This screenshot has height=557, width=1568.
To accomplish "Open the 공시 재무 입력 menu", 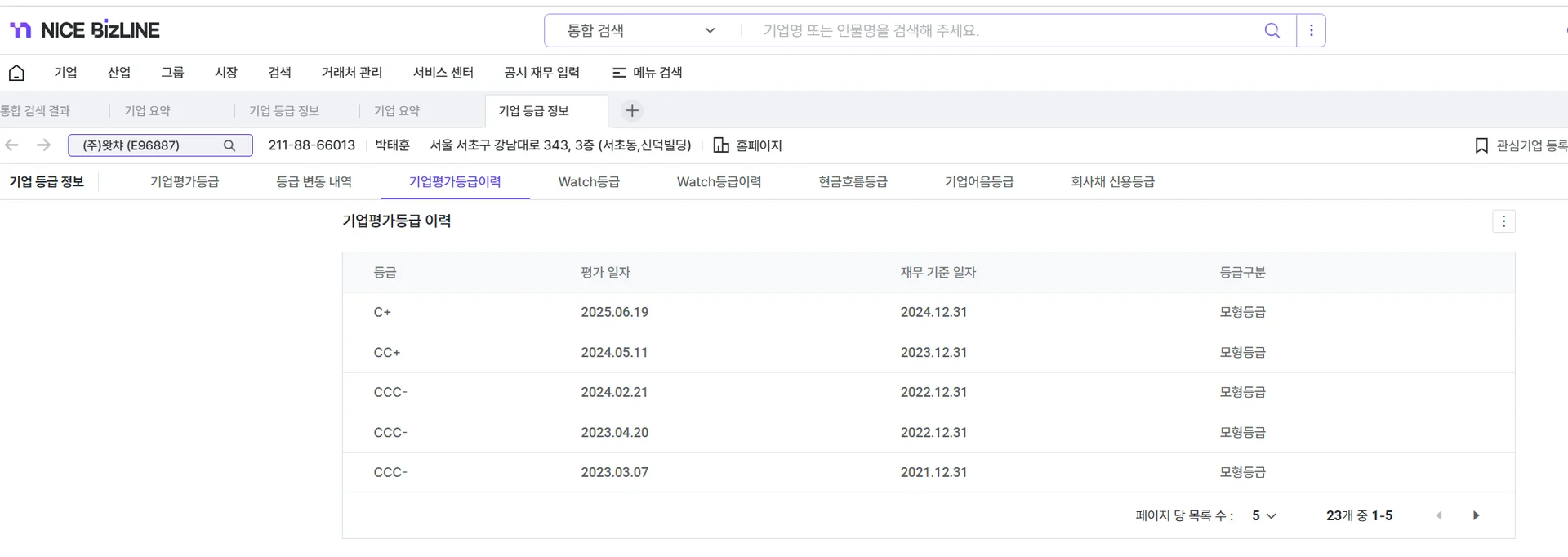I will click(542, 73).
